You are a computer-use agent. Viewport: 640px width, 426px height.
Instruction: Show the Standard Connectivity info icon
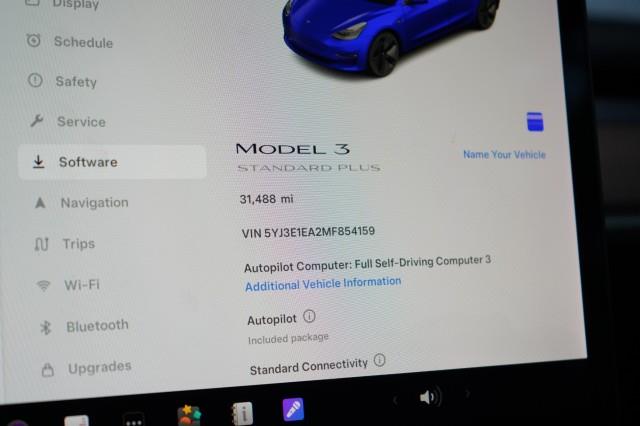click(380, 360)
